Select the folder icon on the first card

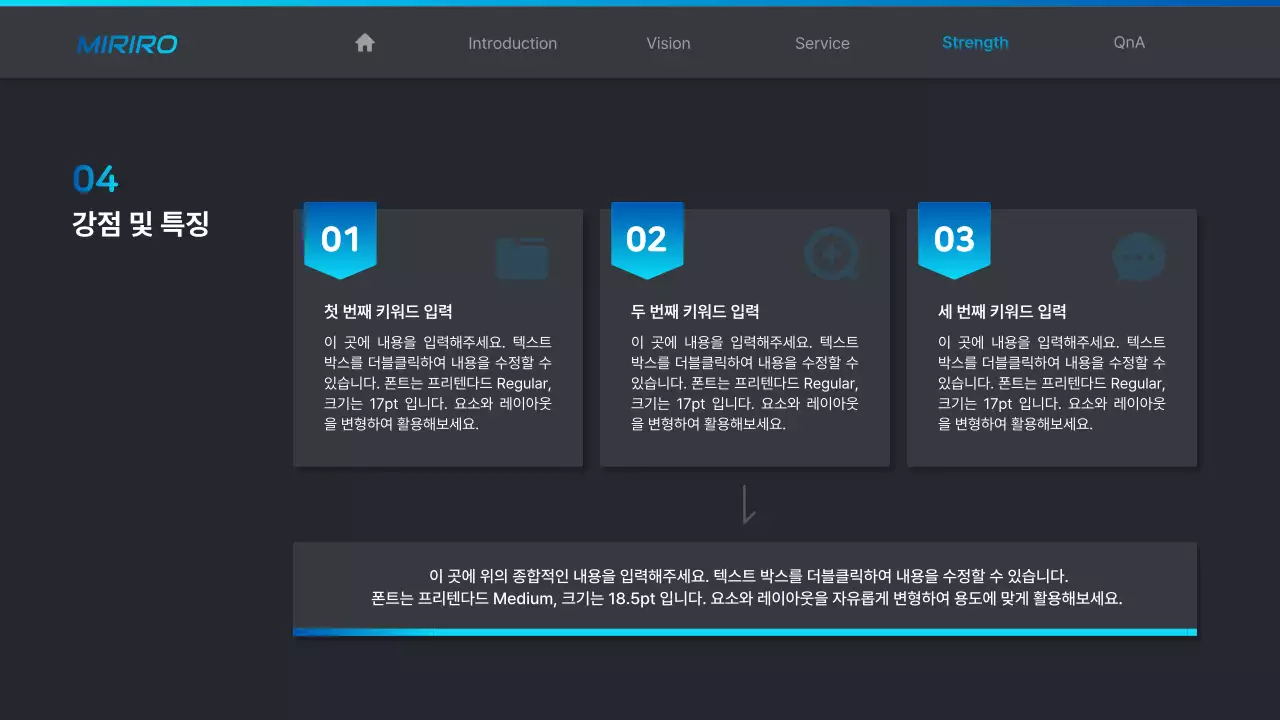[522, 256]
